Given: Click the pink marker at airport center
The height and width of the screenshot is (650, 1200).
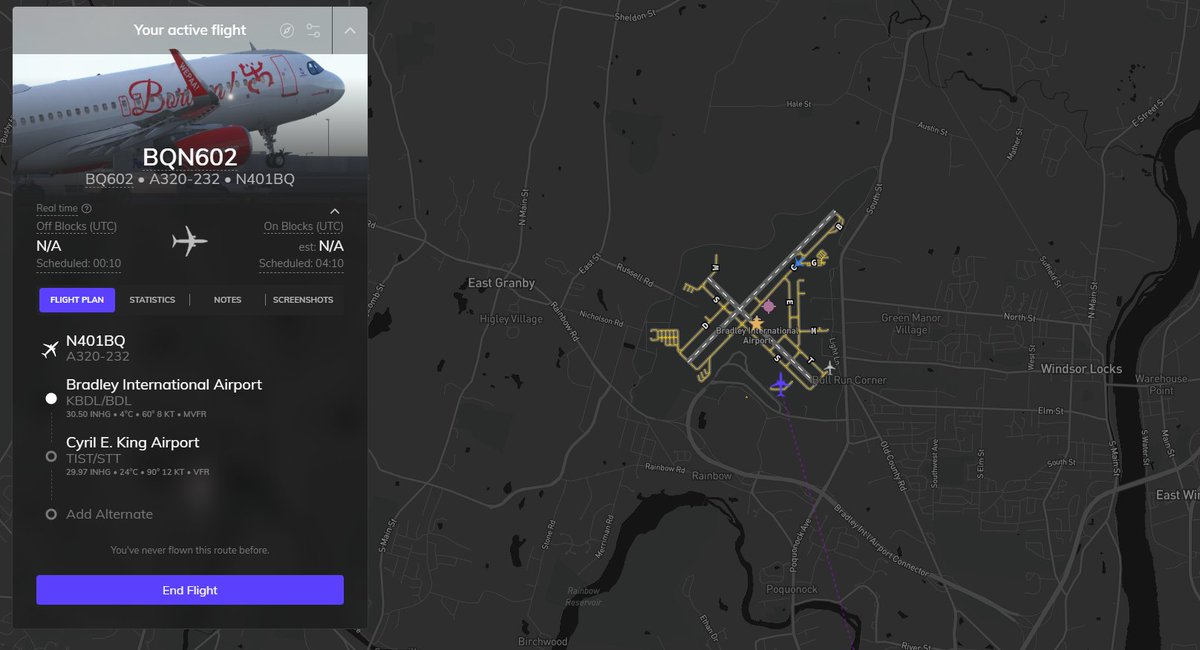Looking at the screenshot, I should click(x=768, y=306).
